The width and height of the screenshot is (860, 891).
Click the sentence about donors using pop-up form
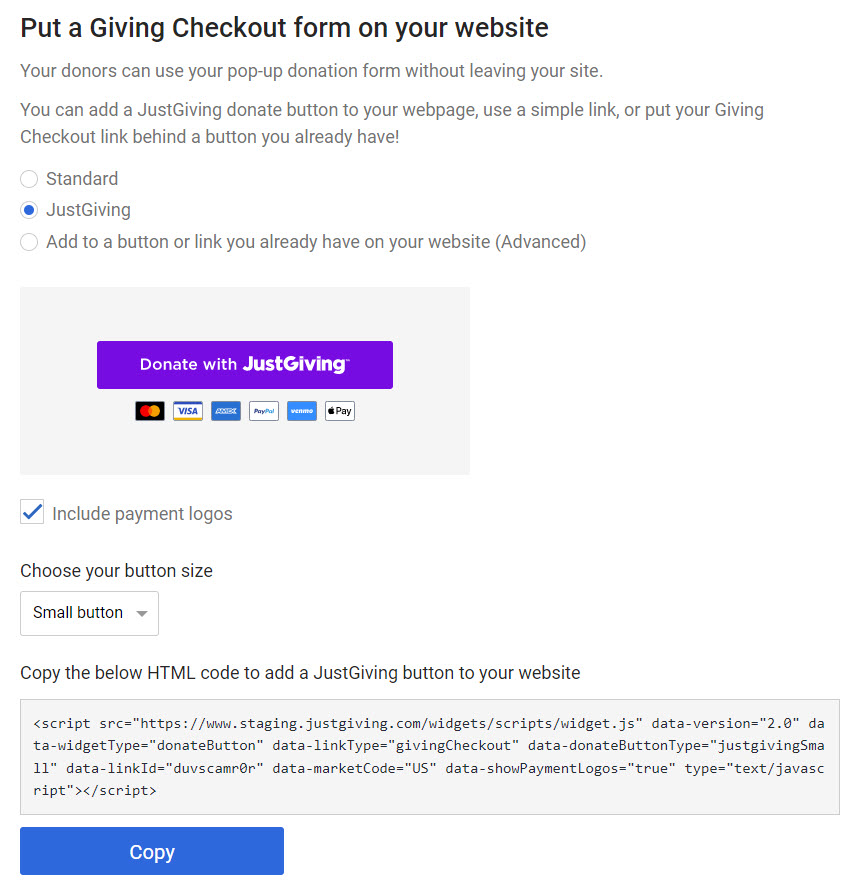tap(311, 72)
